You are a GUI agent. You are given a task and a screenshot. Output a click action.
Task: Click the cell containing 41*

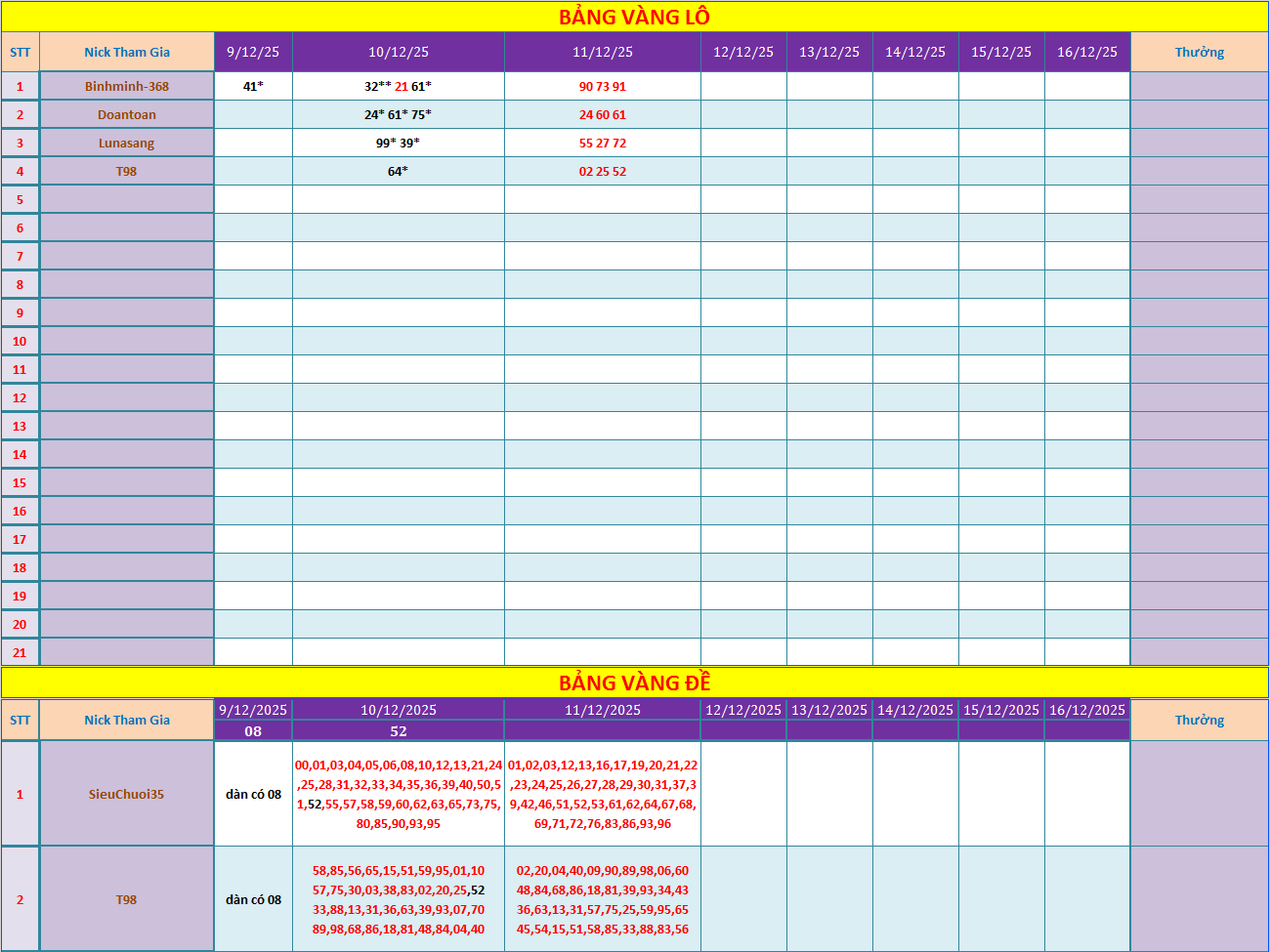coord(253,86)
